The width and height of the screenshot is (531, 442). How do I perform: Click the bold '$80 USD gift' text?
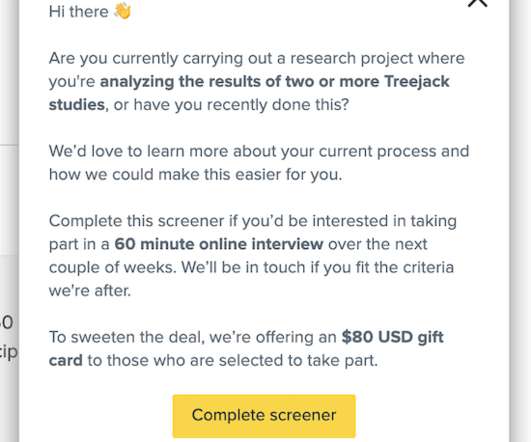pos(392,337)
